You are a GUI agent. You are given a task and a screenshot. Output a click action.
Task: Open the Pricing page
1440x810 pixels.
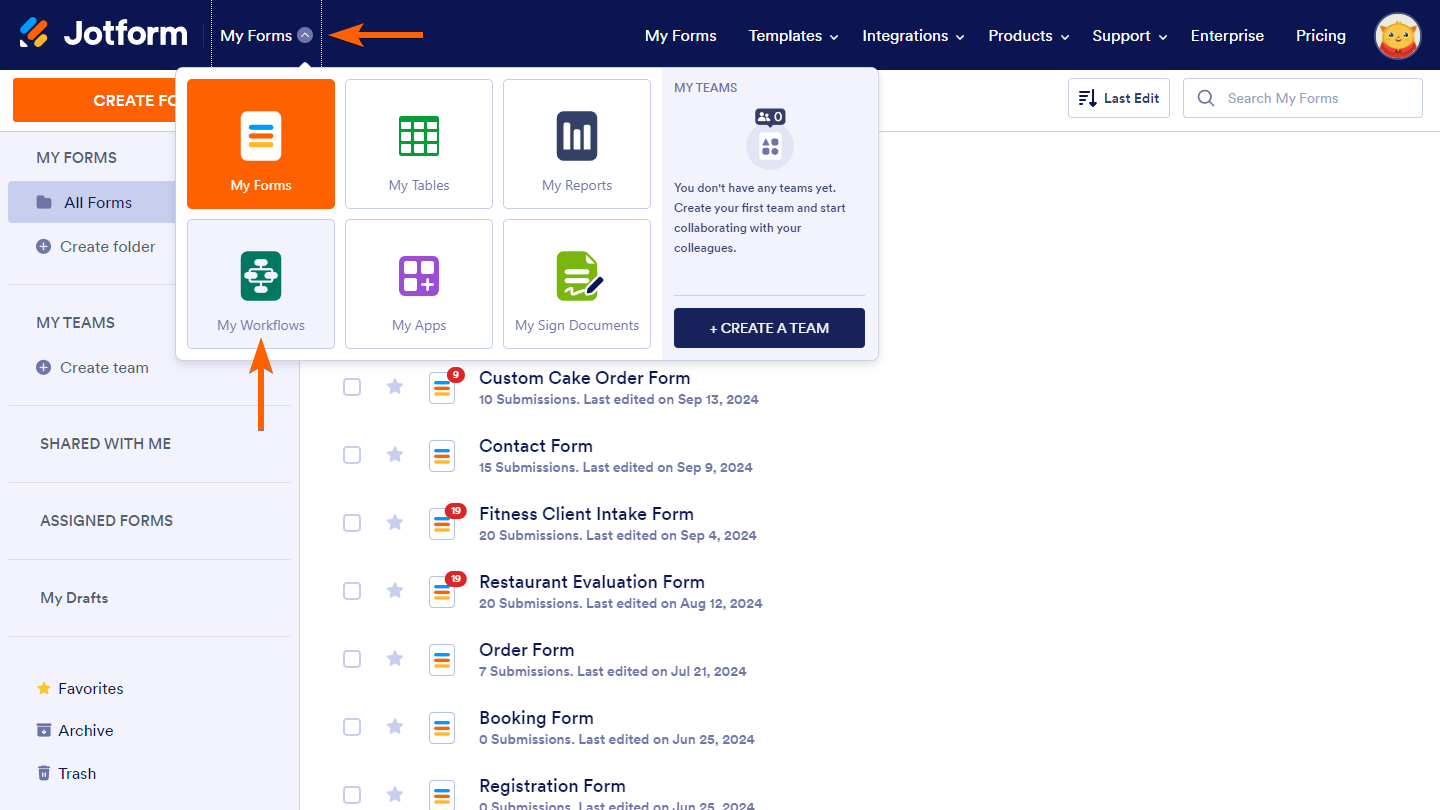click(x=1321, y=36)
